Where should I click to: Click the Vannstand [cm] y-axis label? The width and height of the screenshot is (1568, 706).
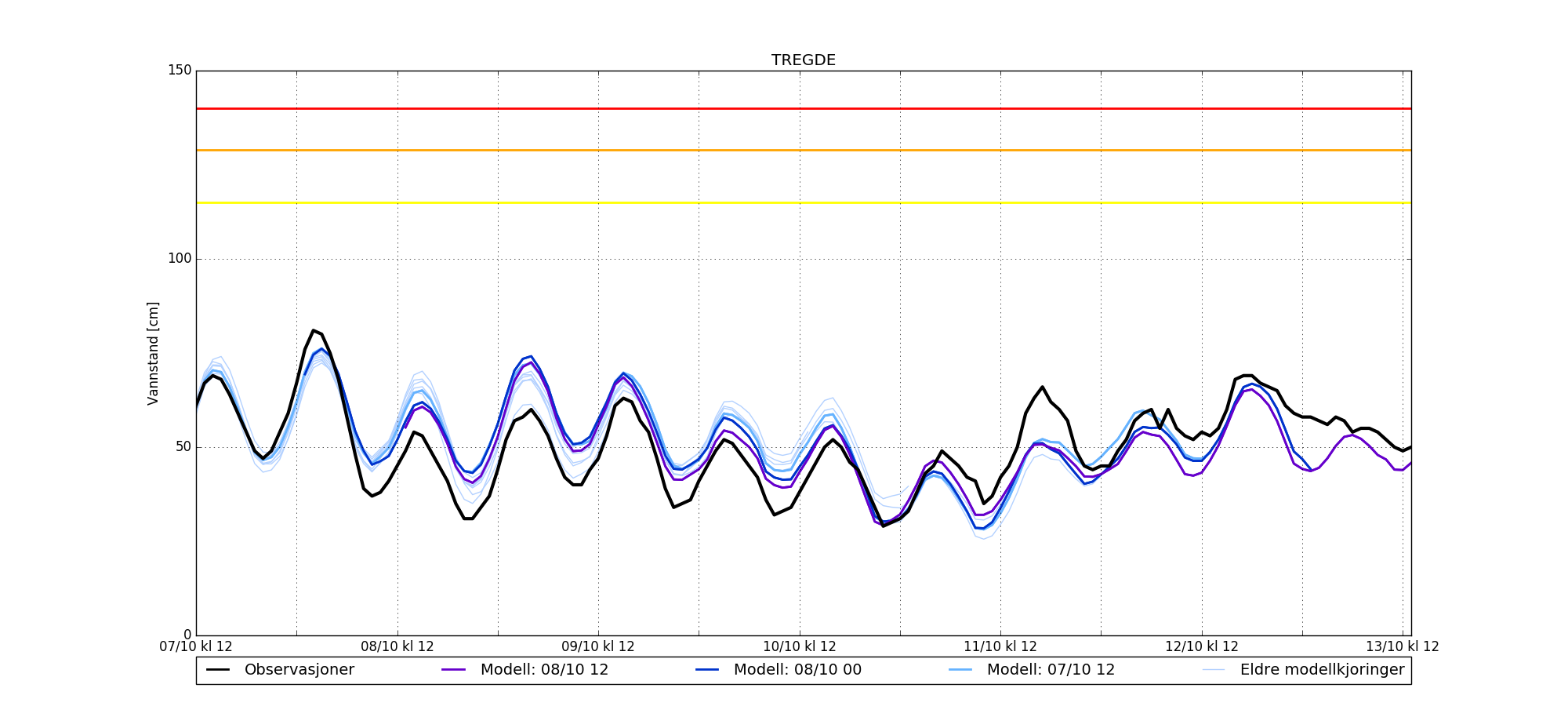(x=153, y=353)
